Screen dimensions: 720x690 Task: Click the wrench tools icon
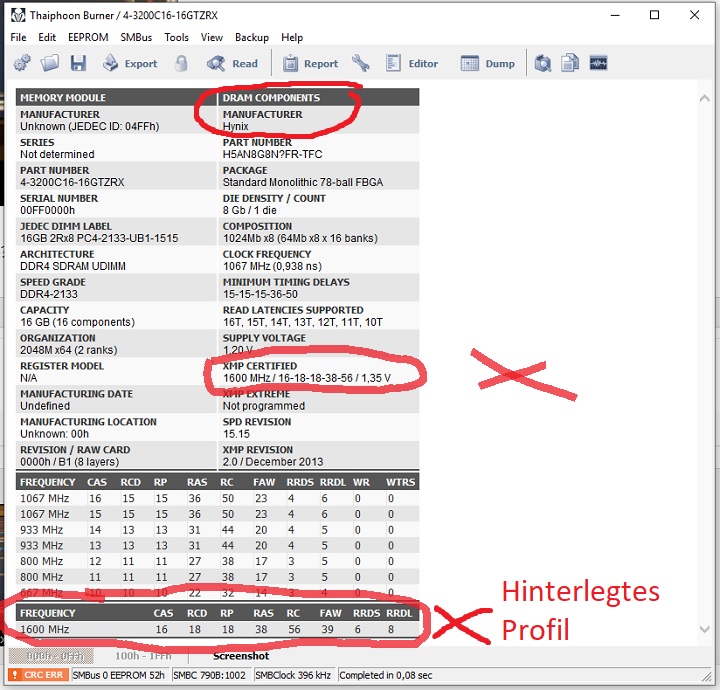(x=360, y=63)
